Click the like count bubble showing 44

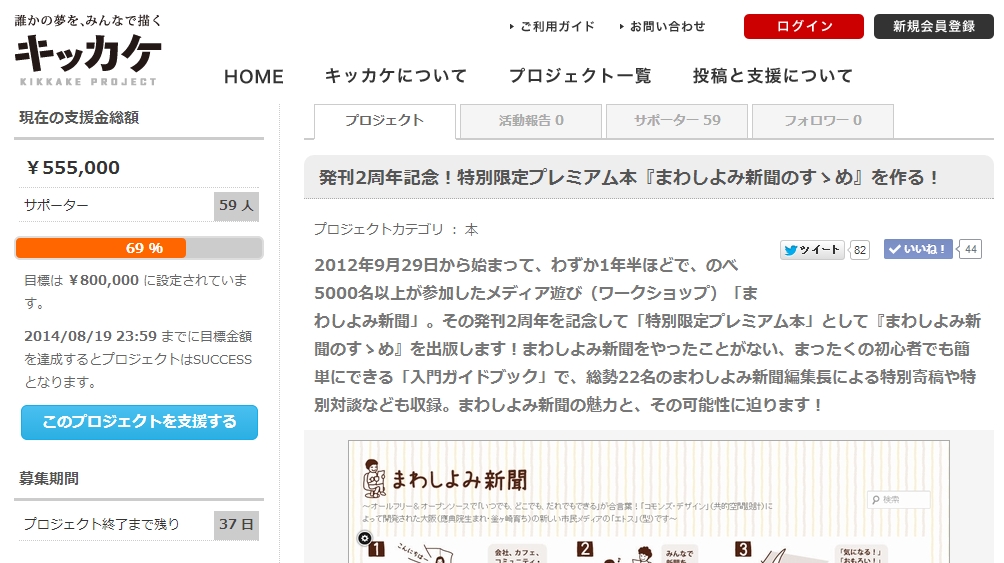(970, 250)
